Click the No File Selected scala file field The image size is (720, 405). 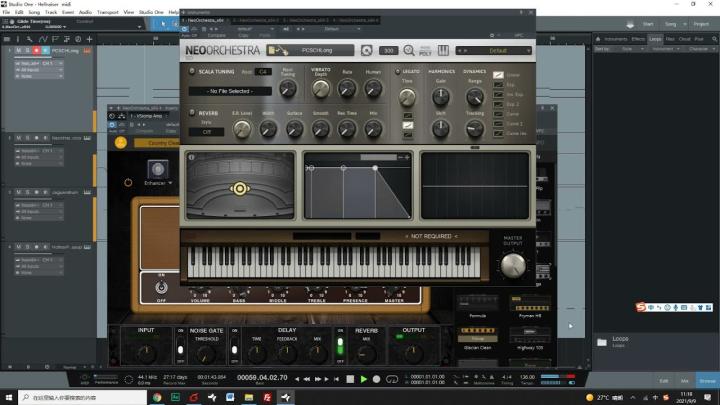point(230,91)
